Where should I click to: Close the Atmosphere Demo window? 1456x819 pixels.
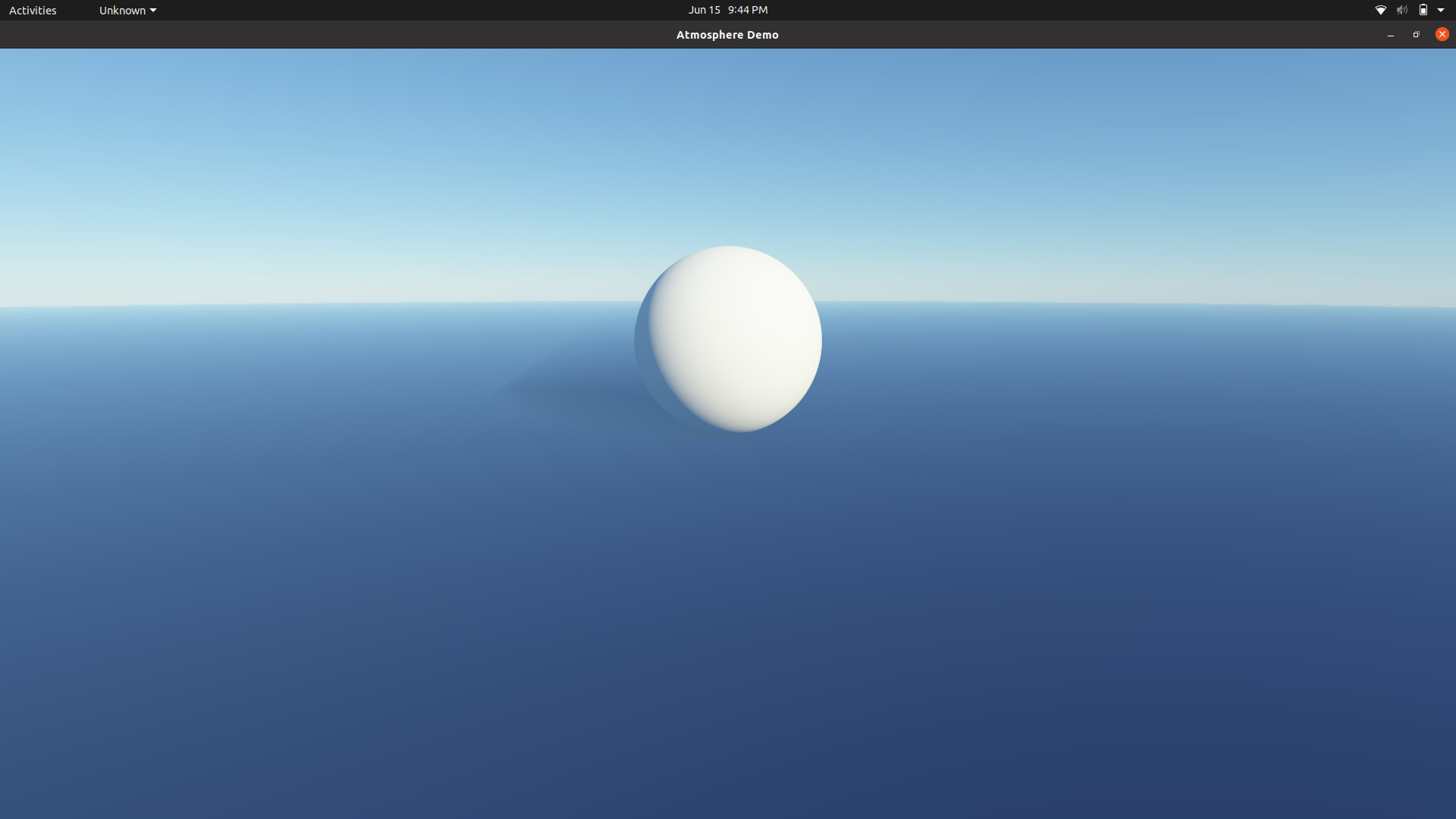1442,34
